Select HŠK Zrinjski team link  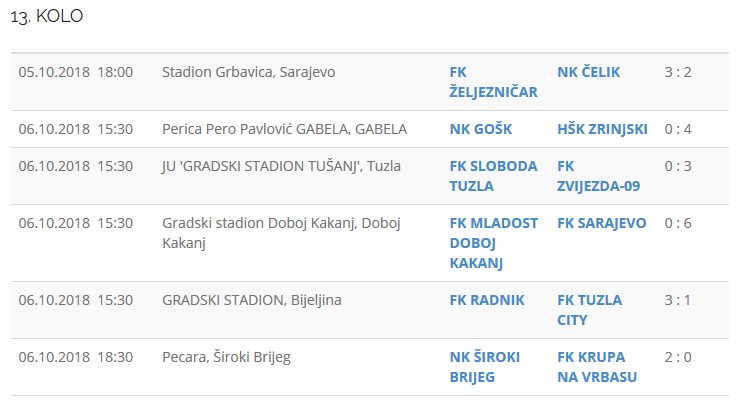coord(602,129)
